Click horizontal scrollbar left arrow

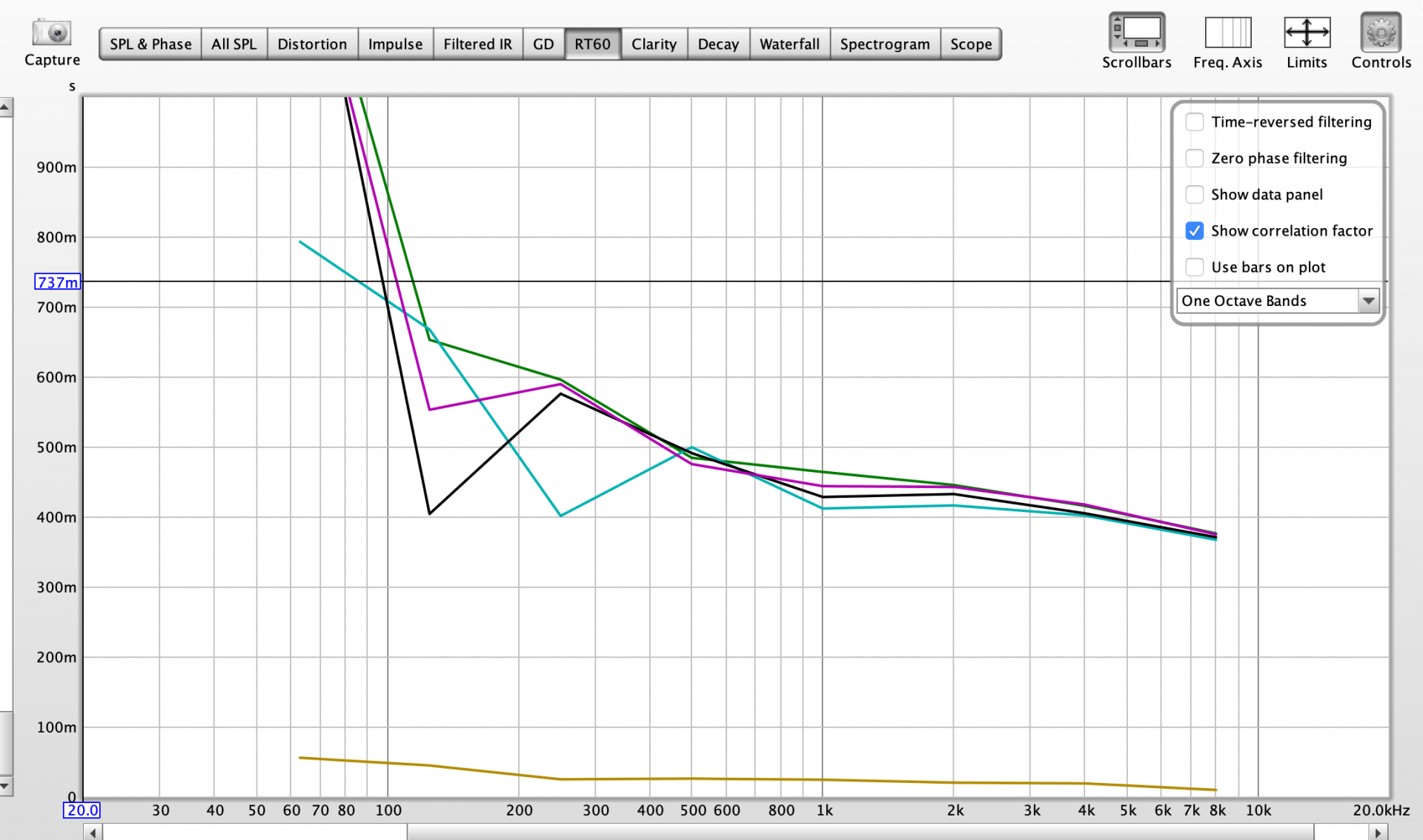click(x=93, y=833)
